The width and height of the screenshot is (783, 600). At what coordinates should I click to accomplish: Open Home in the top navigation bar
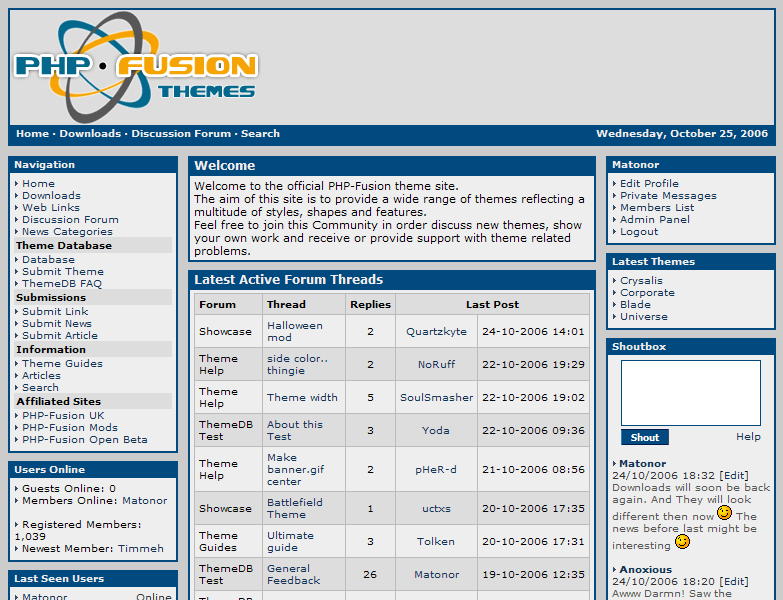point(32,134)
